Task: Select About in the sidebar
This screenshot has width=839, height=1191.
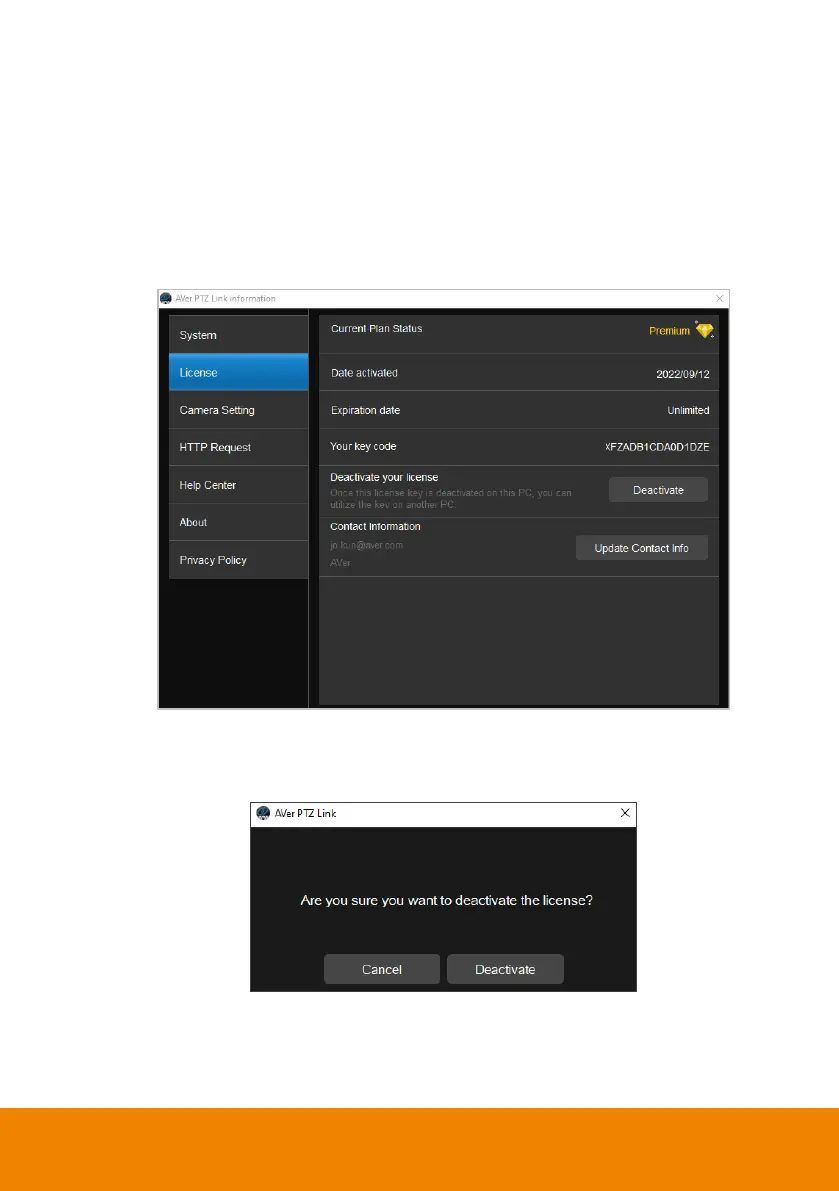Action: coord(238,522)
